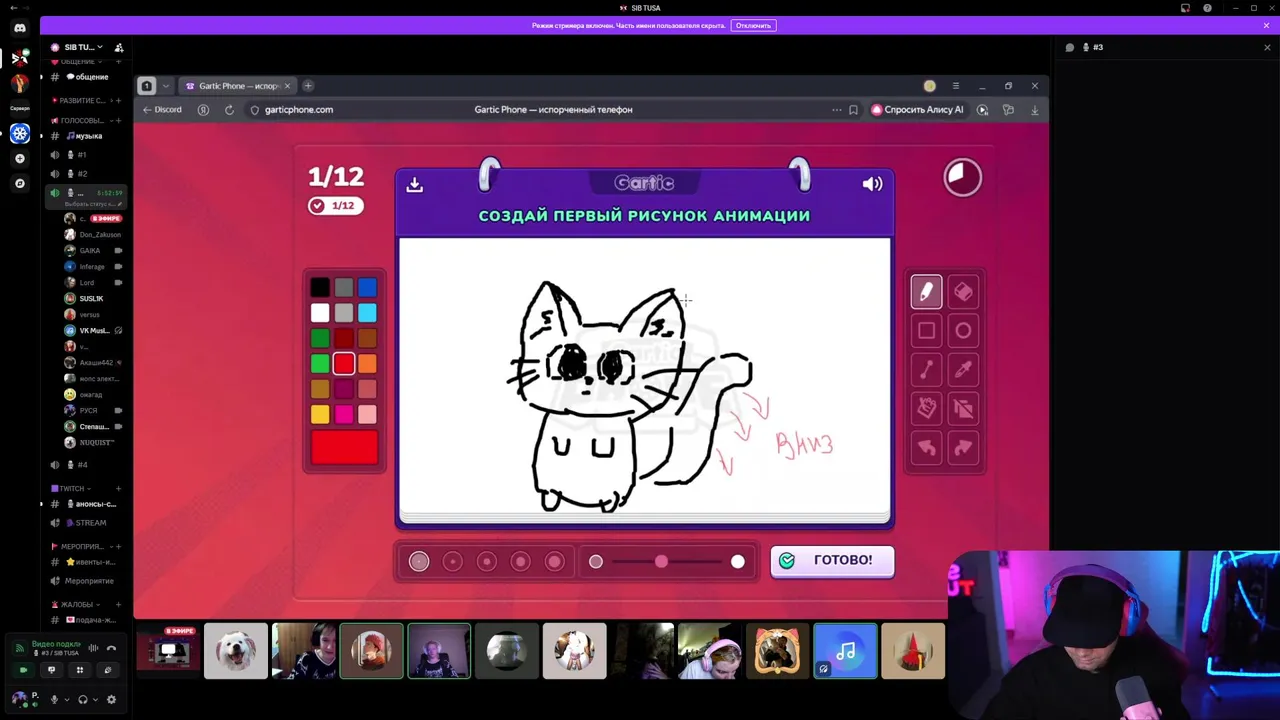
Task: Select the ellipse shape tool
Action: [x=963, y=331]
